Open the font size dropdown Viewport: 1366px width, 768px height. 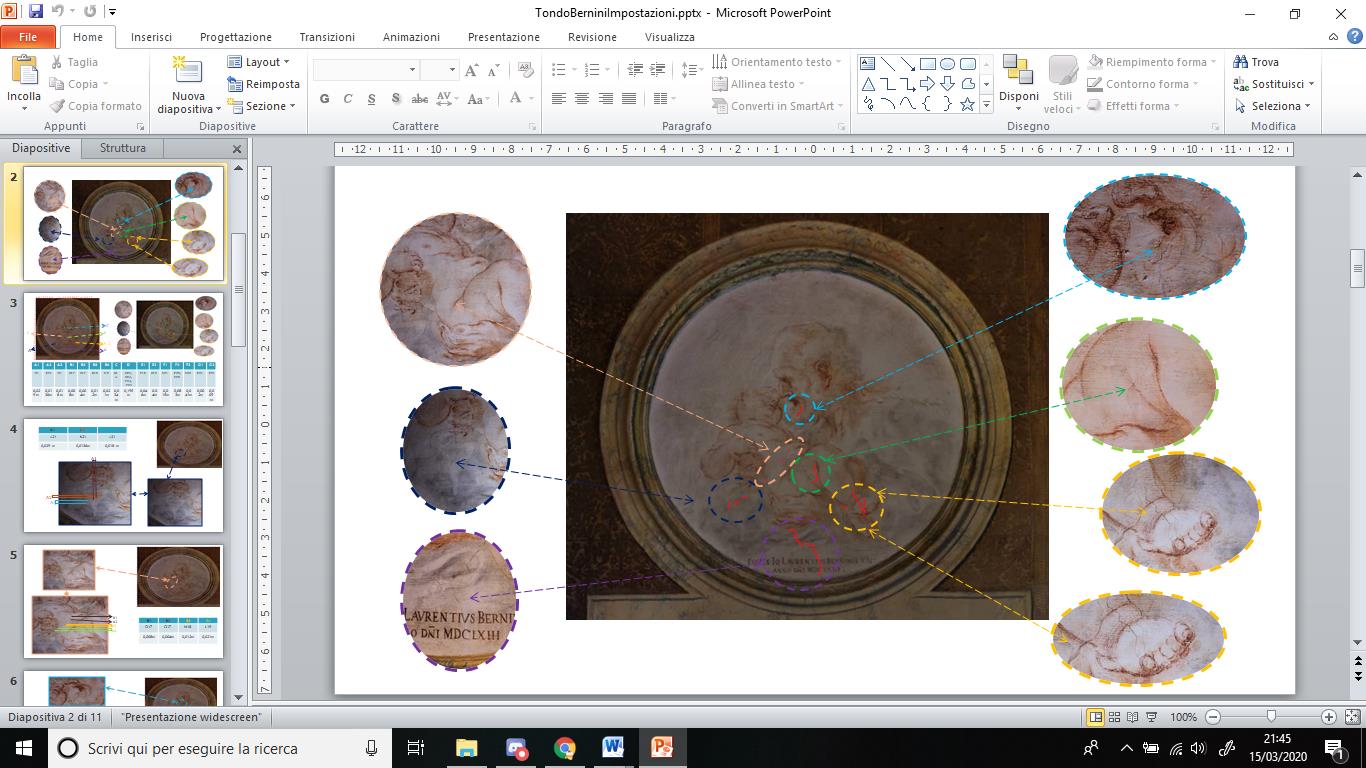click(x=452, y=70)
